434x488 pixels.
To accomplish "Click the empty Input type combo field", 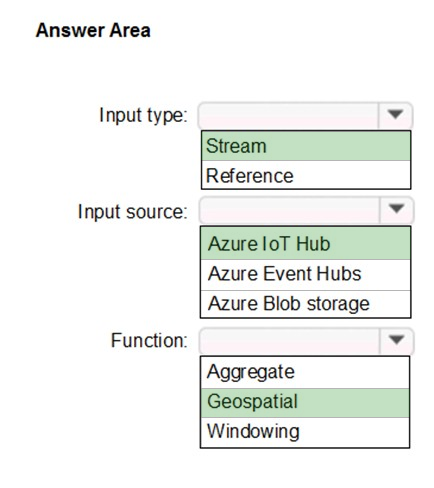I will pos(289,116).
